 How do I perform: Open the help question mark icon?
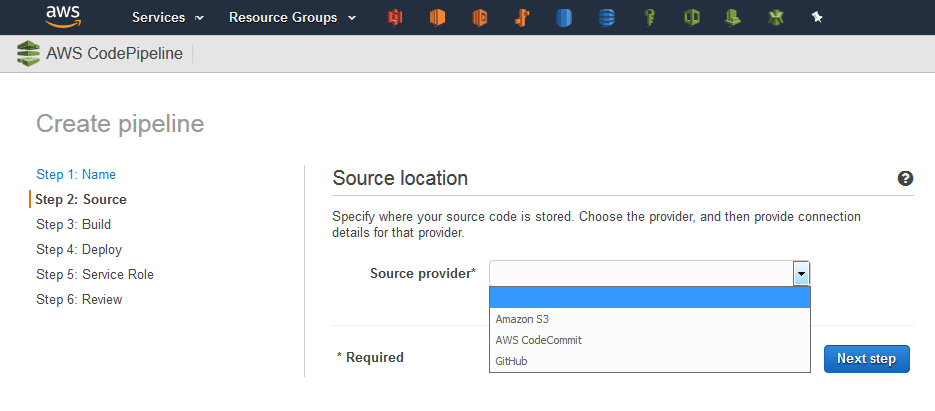(905, 179)
